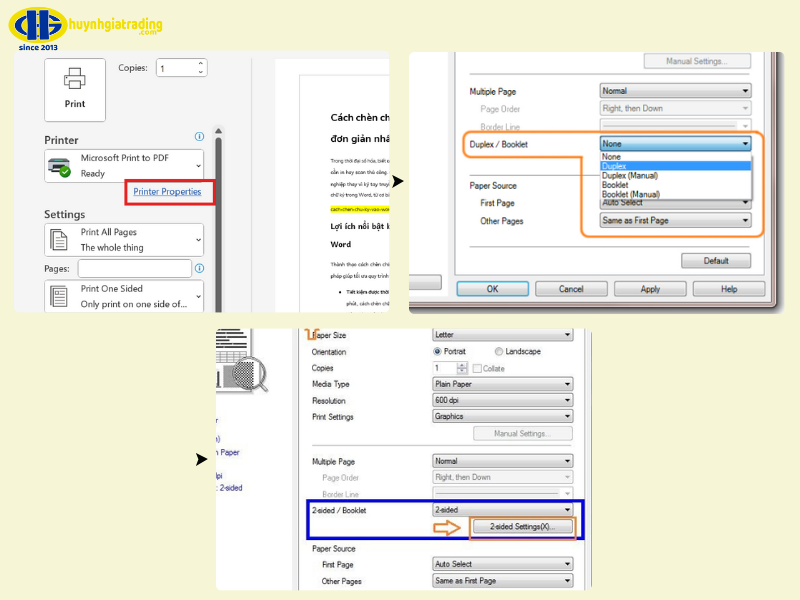Open the Media Type dropdown
The width and height of the screenshot is (800, 600).
tap(502, 384)
